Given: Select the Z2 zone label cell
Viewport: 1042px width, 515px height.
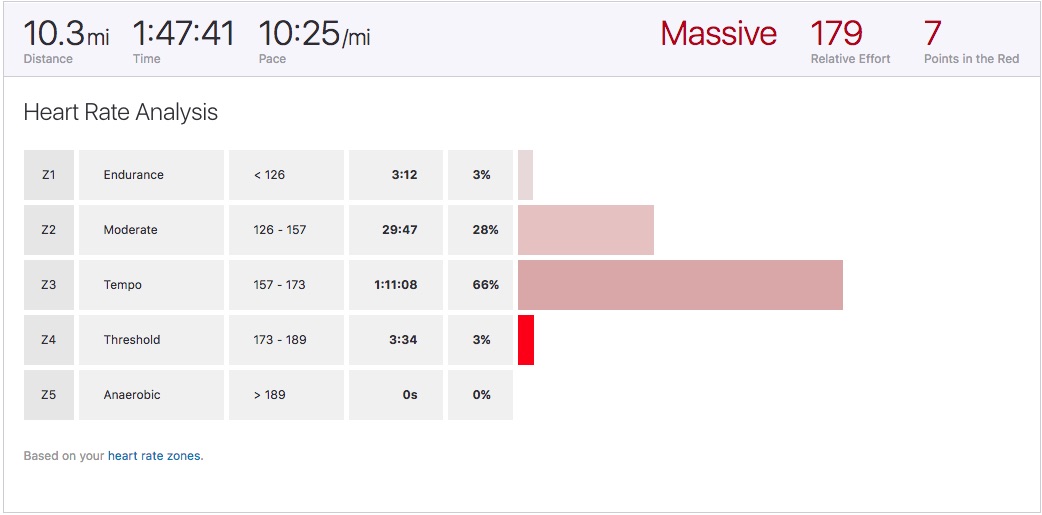Looking at the screenshot, I should click(49, 230).
